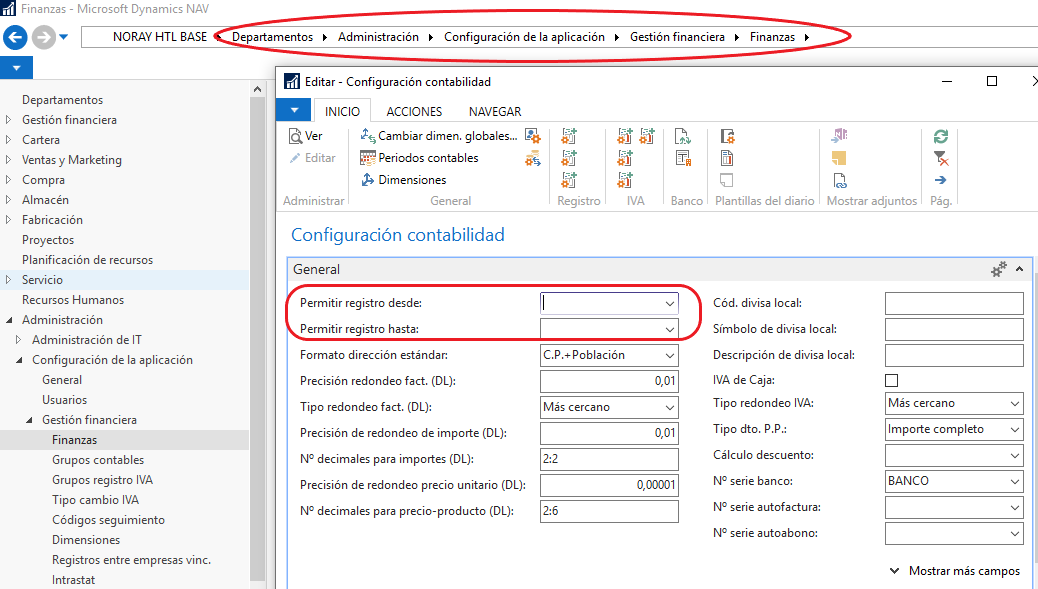The image size is (1038, 589).
Task: Open Intrastat in the navigation tree
Action: [x=73, y=580]
